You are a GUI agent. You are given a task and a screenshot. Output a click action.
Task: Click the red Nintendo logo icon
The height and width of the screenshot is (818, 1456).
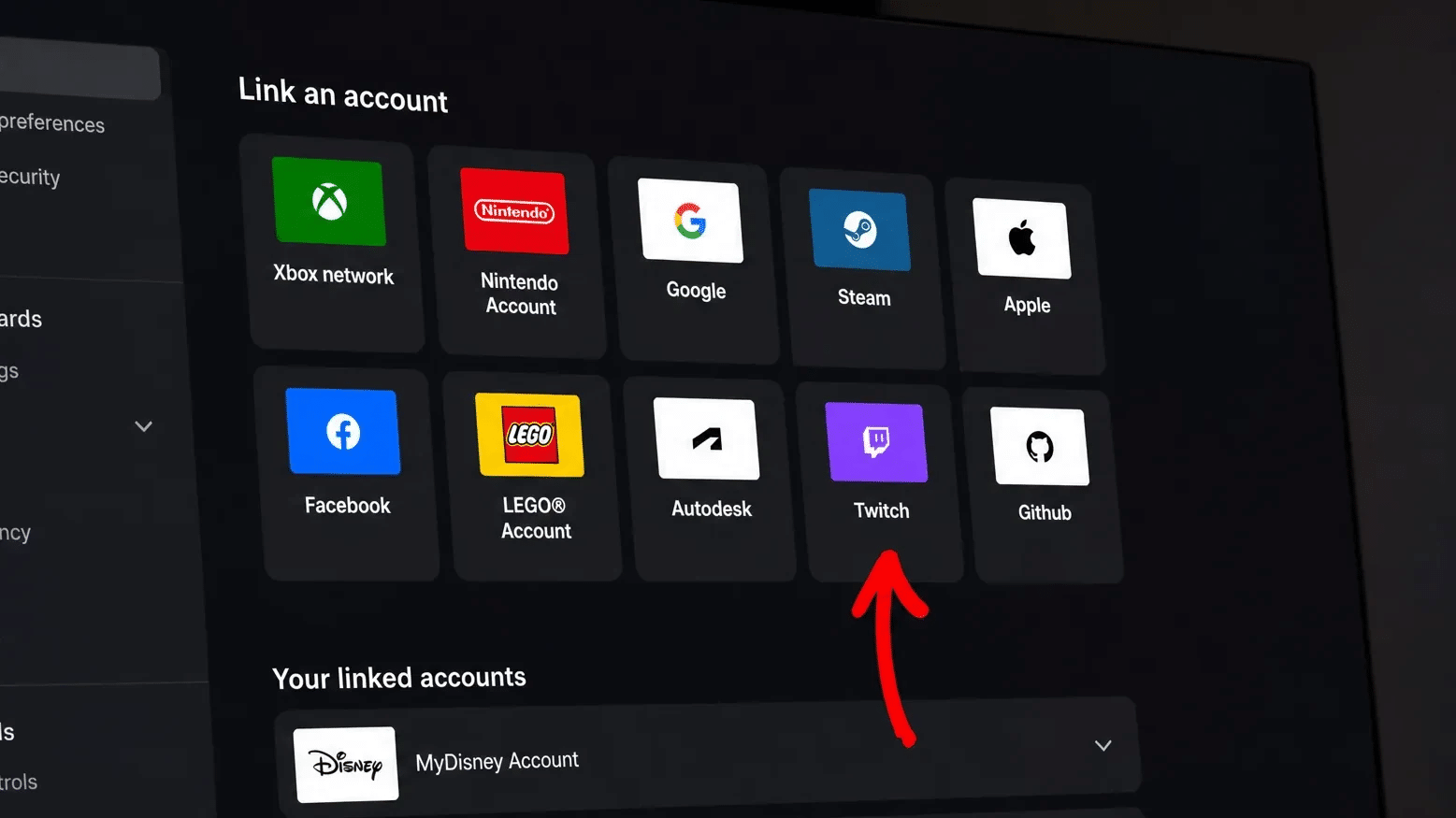coord(514,211)
